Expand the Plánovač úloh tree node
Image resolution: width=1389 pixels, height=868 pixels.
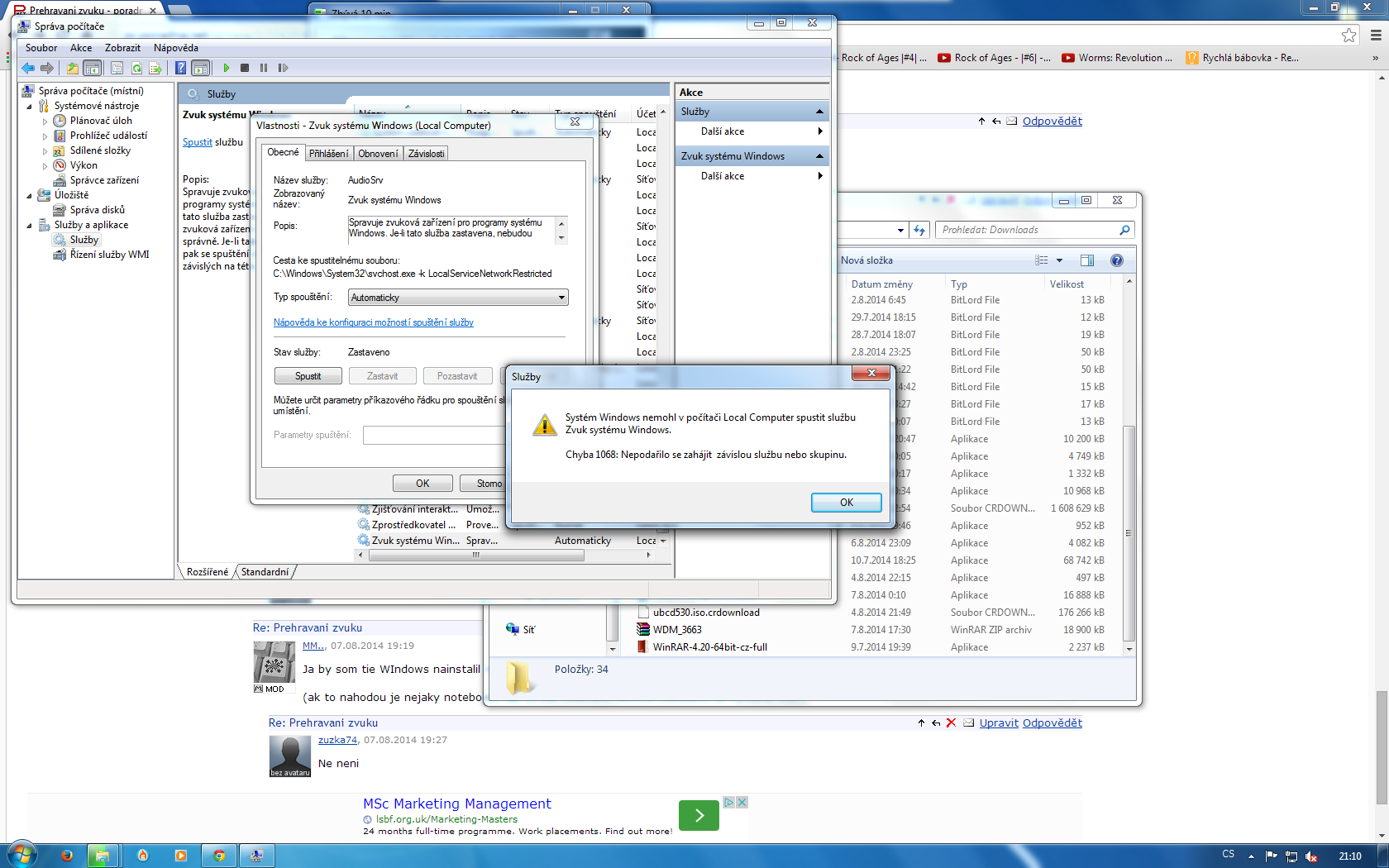tap(45, 122)
